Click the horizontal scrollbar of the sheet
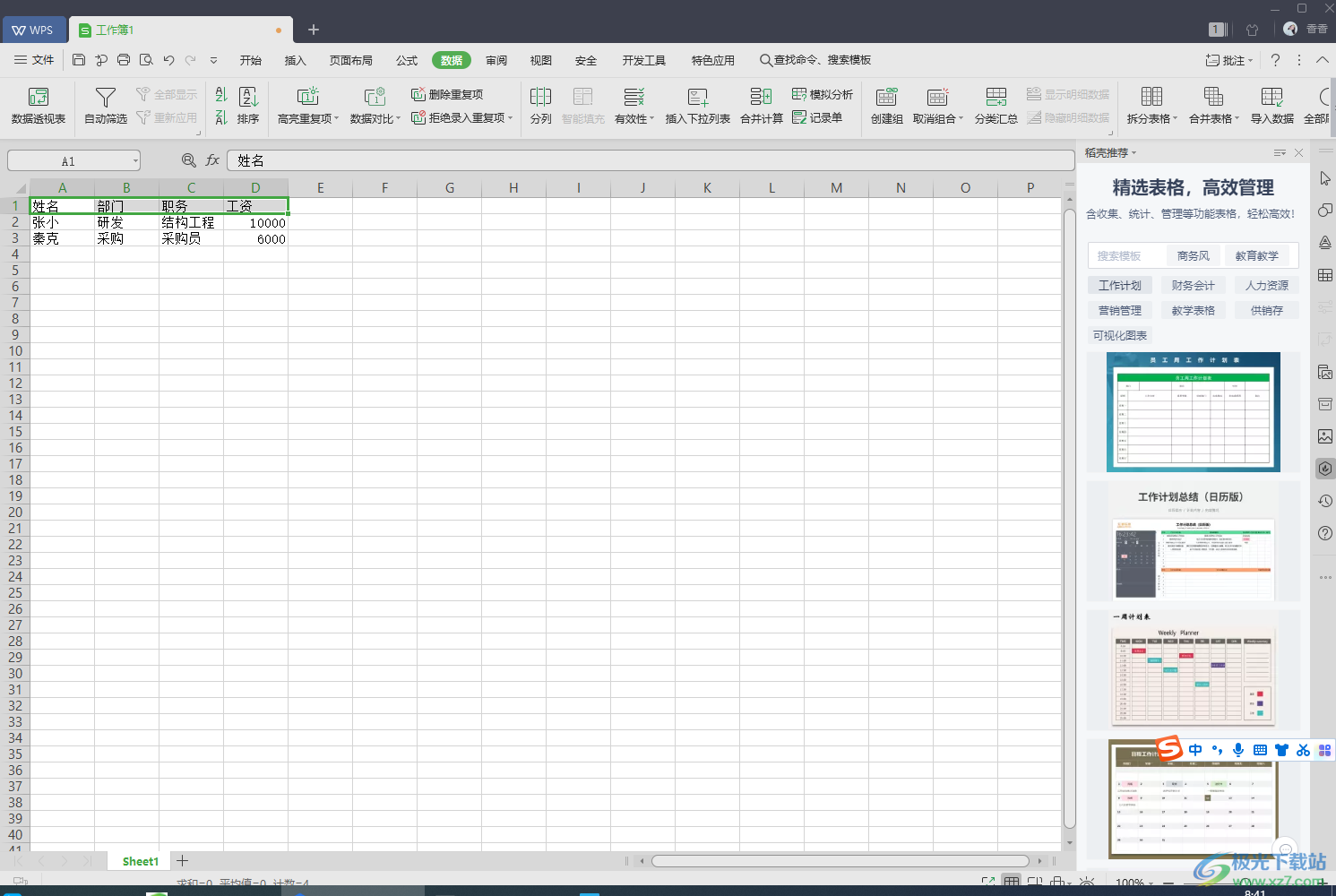Image resolution: width=1336 pixels, height=896 pixels. pyautogui.click(x=840, y=861)
